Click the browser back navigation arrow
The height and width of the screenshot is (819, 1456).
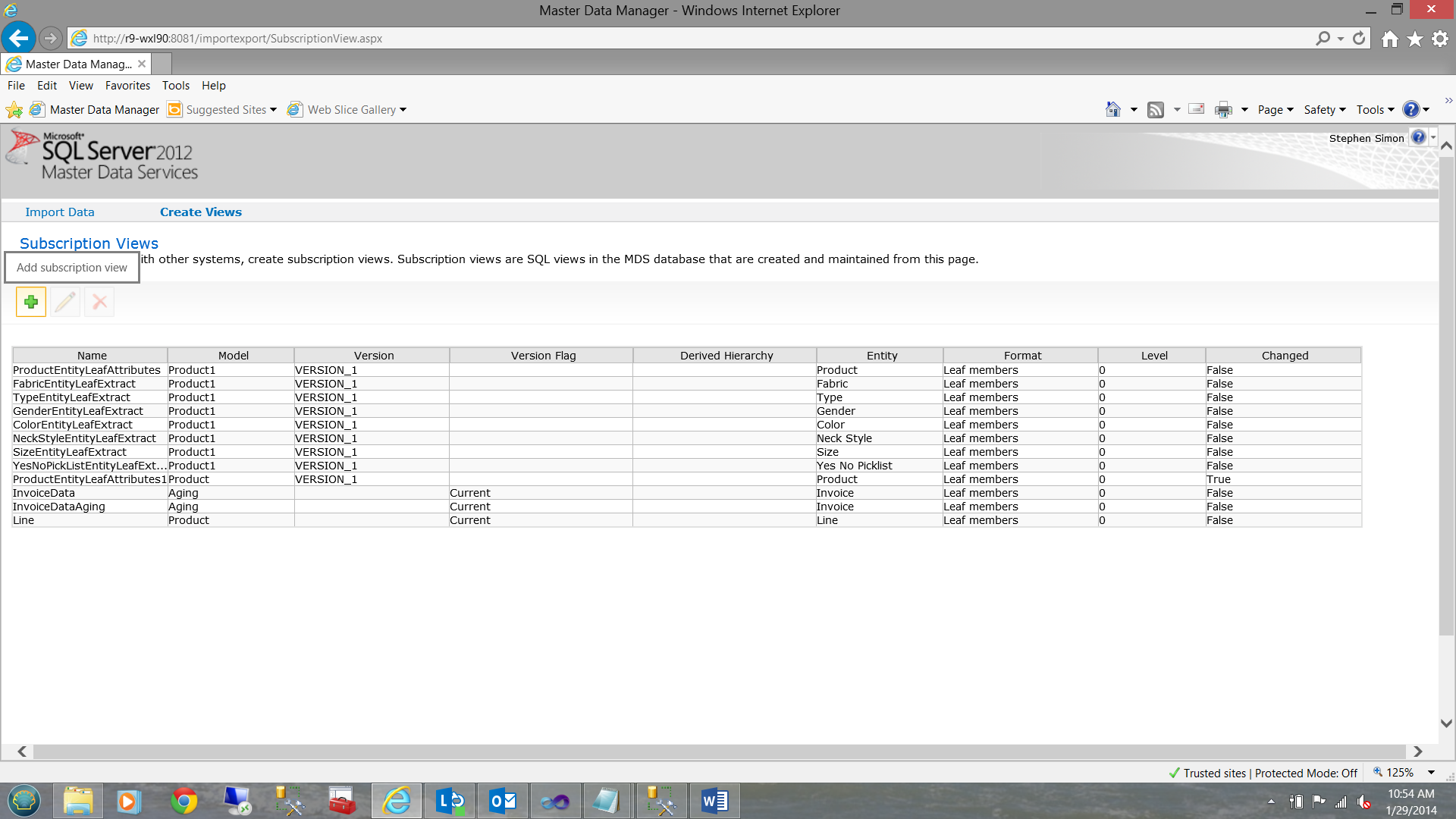click(x=18, y=38)
